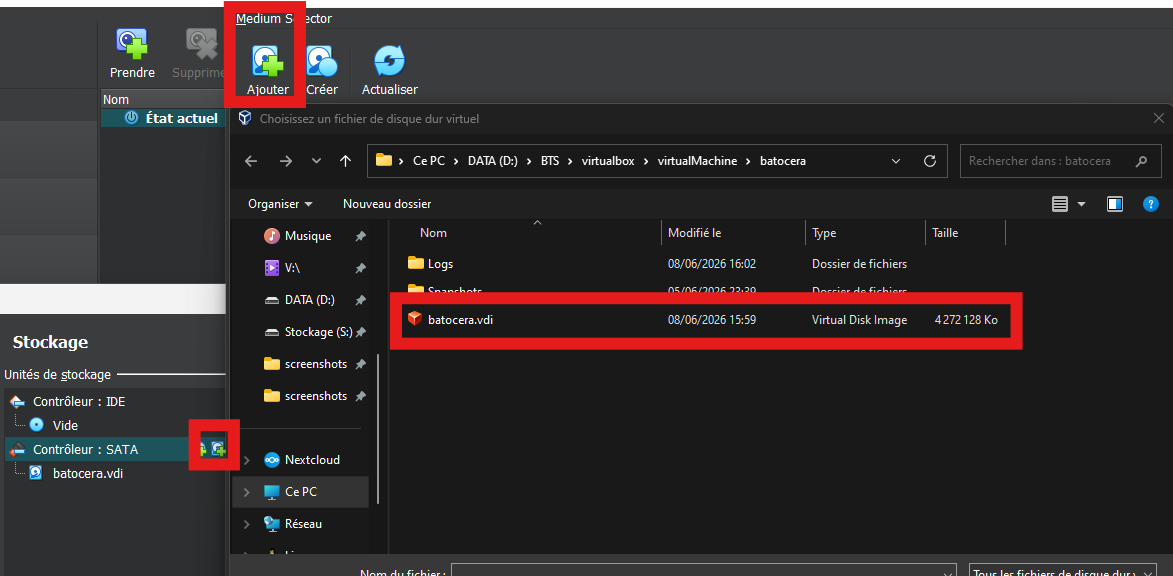1173x576 pixels.
Task: Expand the Réseau tree node
Action: (x=247, y=524)
